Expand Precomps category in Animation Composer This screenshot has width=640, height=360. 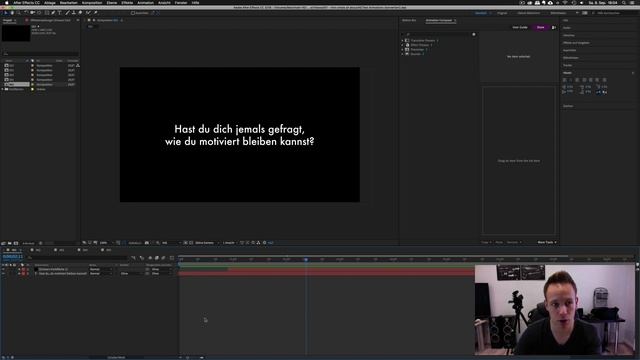point(402,49)
